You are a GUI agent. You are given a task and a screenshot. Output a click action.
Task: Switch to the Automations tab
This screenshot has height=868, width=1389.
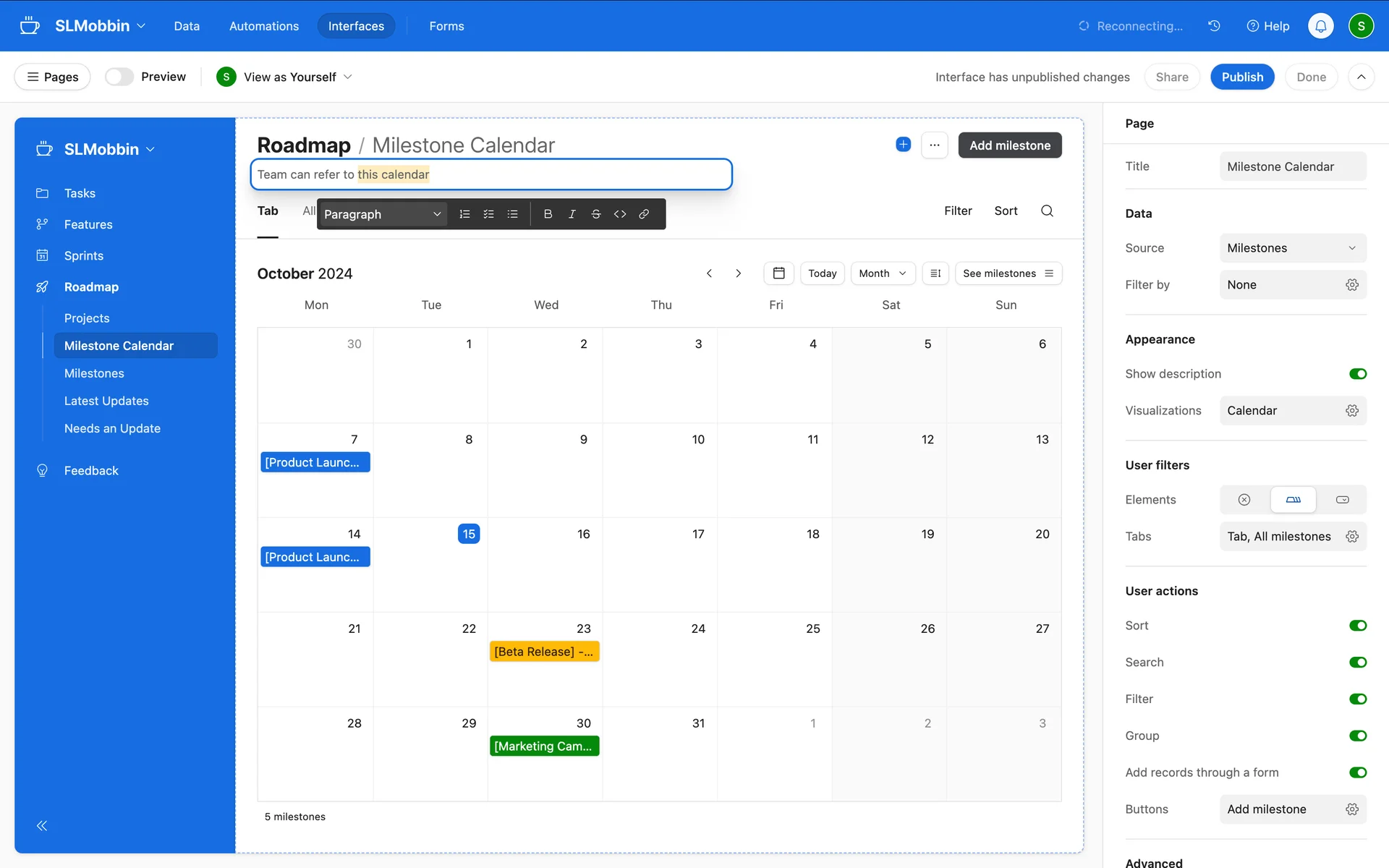coord(263,26)
